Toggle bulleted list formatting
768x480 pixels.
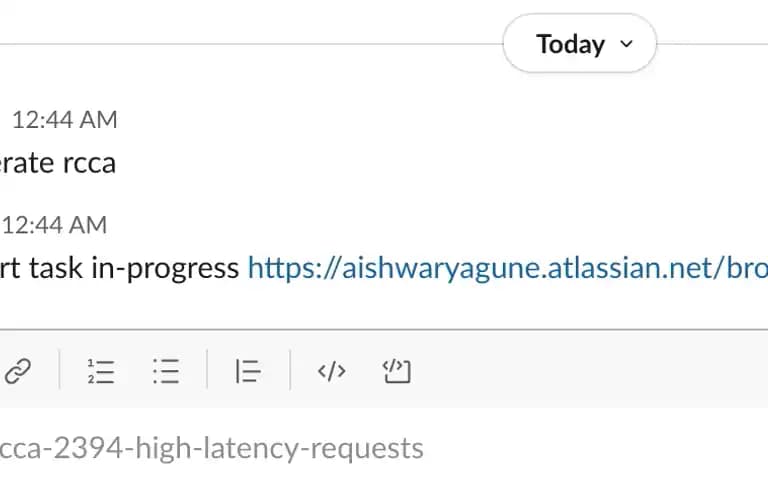(166, 371)
